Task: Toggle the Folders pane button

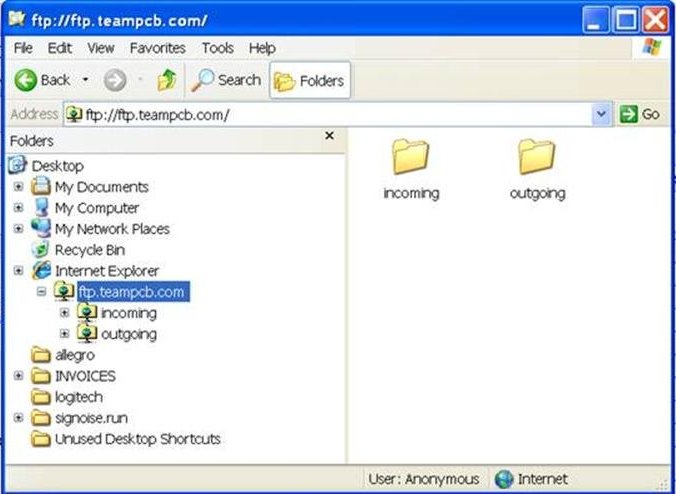Action: (x=310, y=81)
